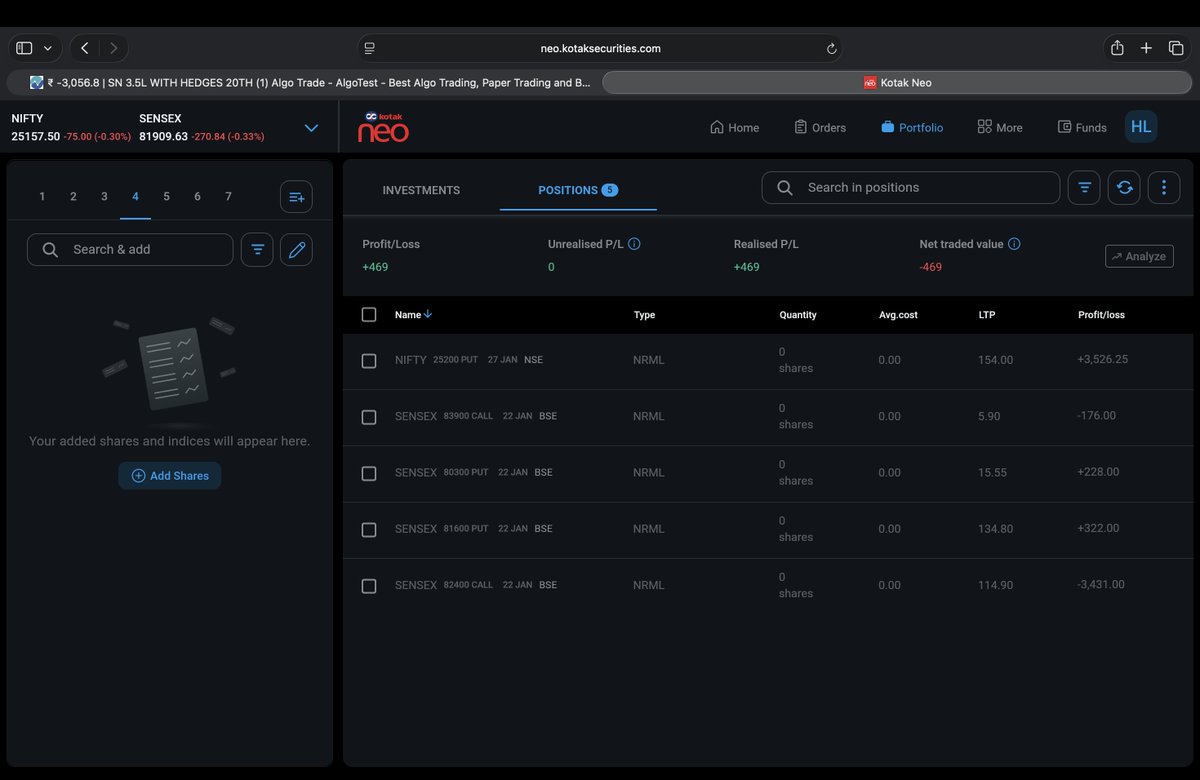Open NIFTY 25200 PUT position name
This screenshot has height=780, width=1200.
pyautogui.click(x=469, y=359)
